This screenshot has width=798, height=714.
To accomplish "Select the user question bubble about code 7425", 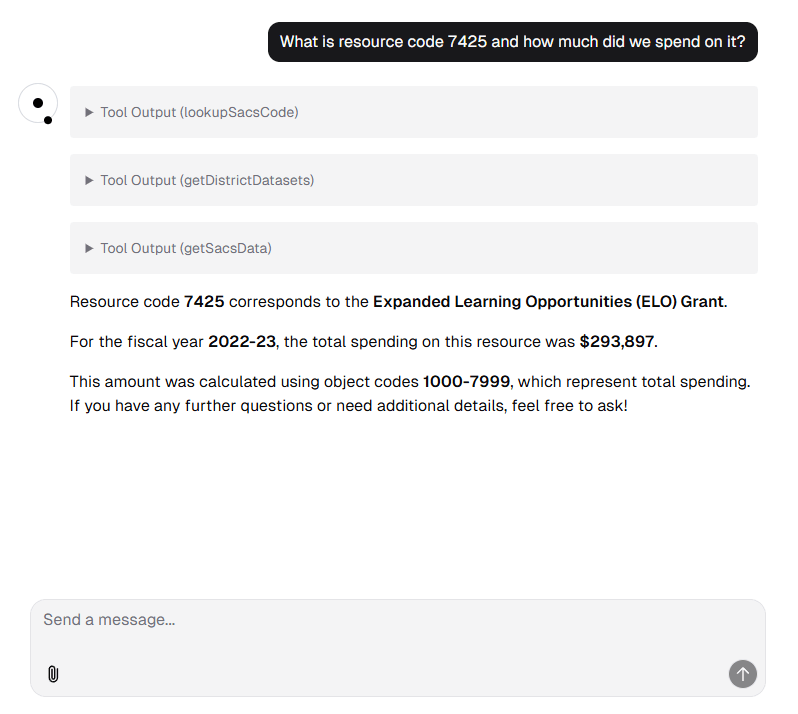I will coord(512,42).
